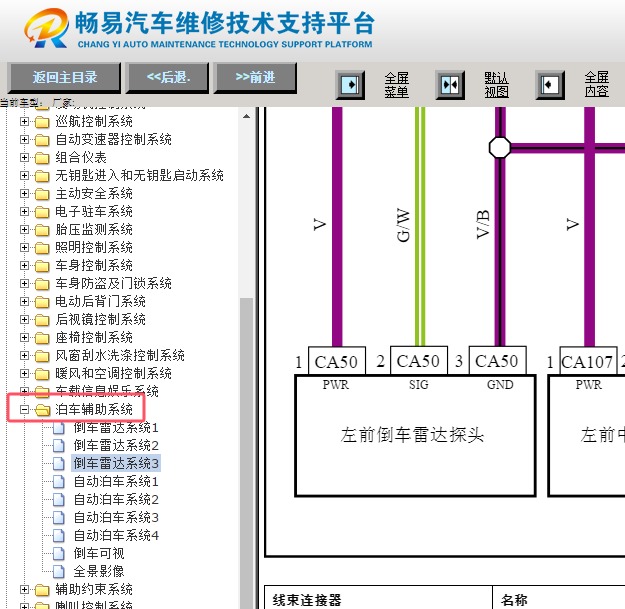Expand the 照明控制系统 folder node
The width and height of the screenshot is (625, 609).
[x=24, y=247]
